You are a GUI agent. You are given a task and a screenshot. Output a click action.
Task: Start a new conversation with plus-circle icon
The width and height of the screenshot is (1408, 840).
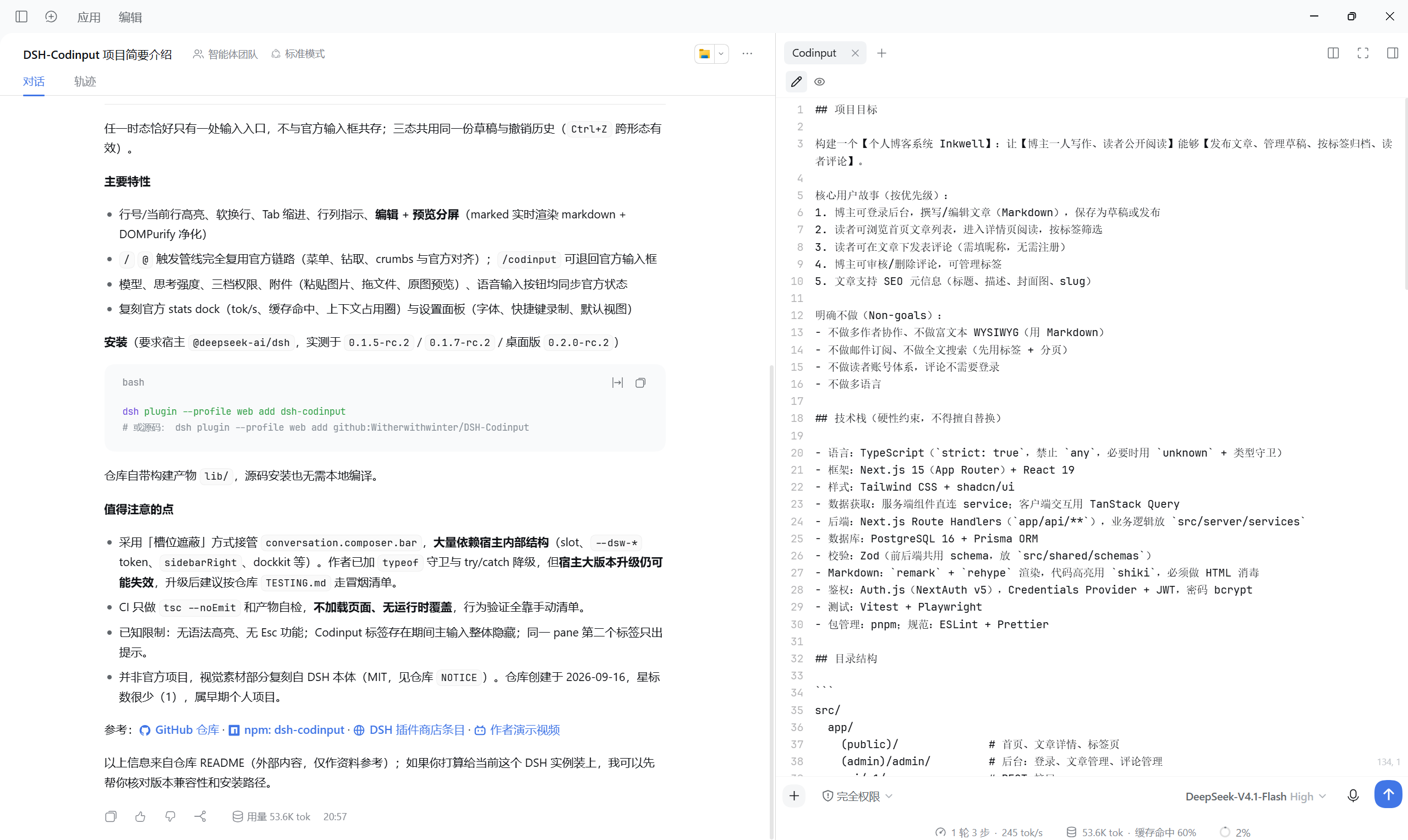pos(51,17)
